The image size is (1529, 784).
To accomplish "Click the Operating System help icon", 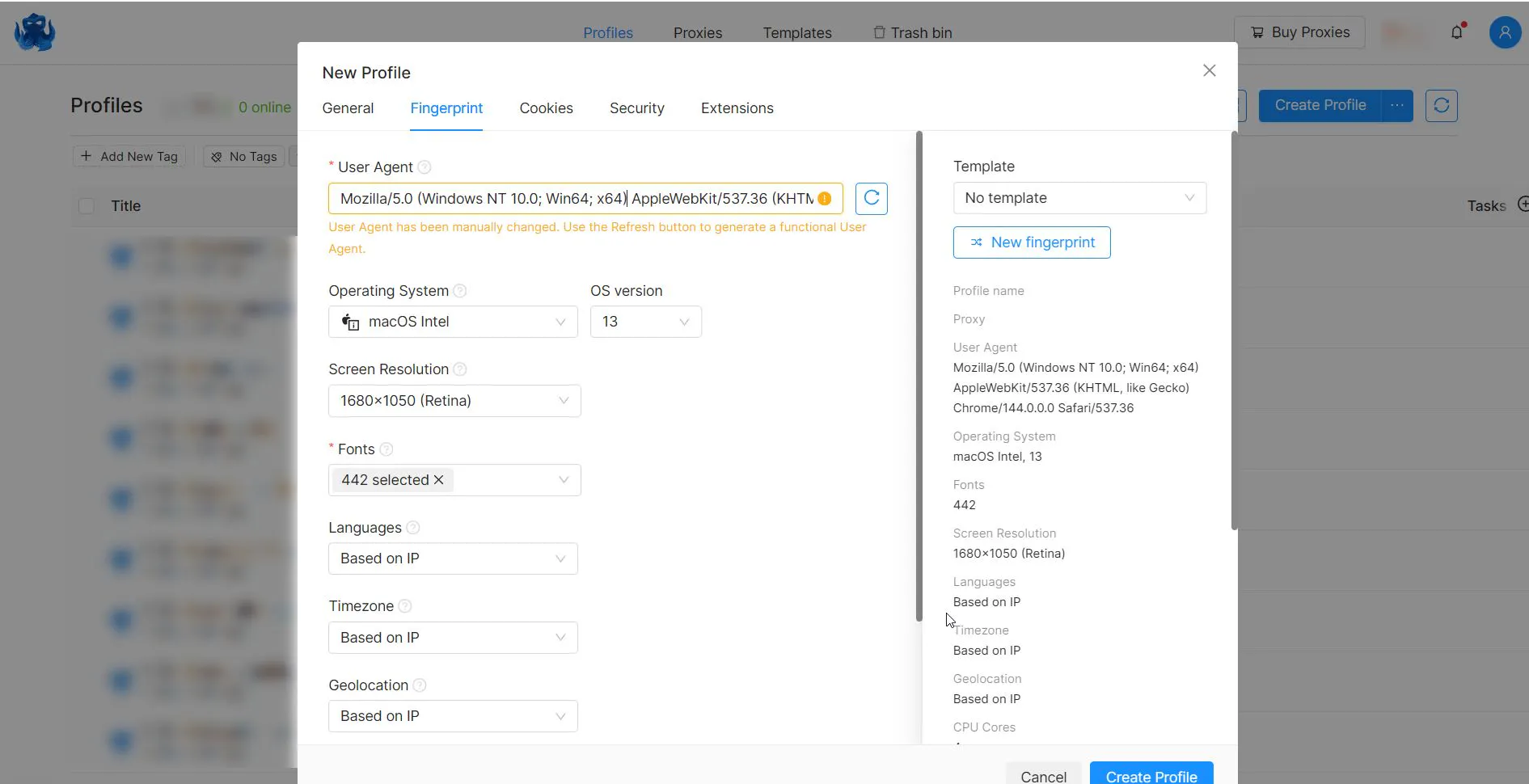I will pyautogui.click(x=460, y=291).
